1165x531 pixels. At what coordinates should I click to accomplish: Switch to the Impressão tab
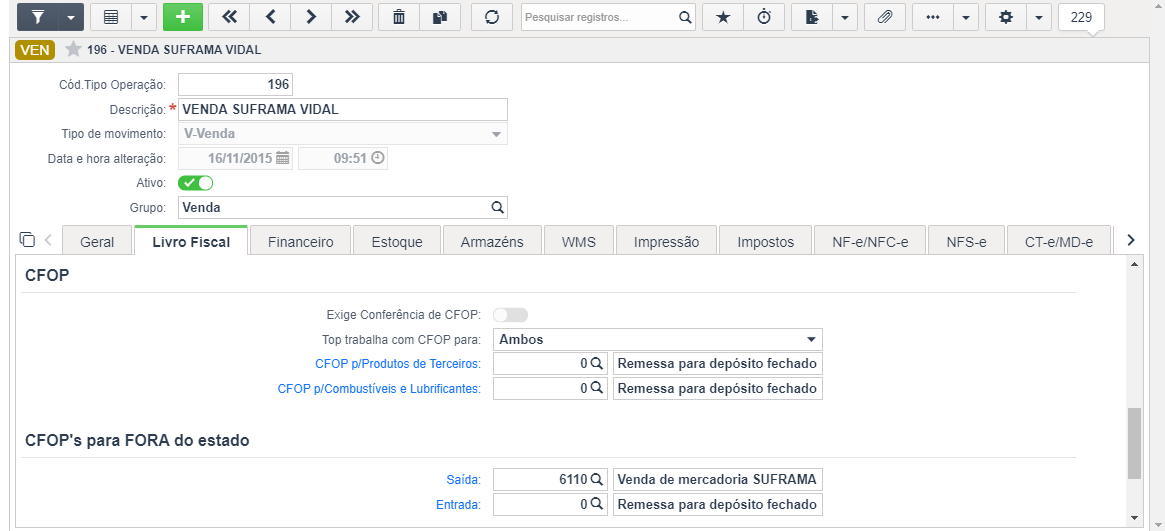tap(666, 241)
